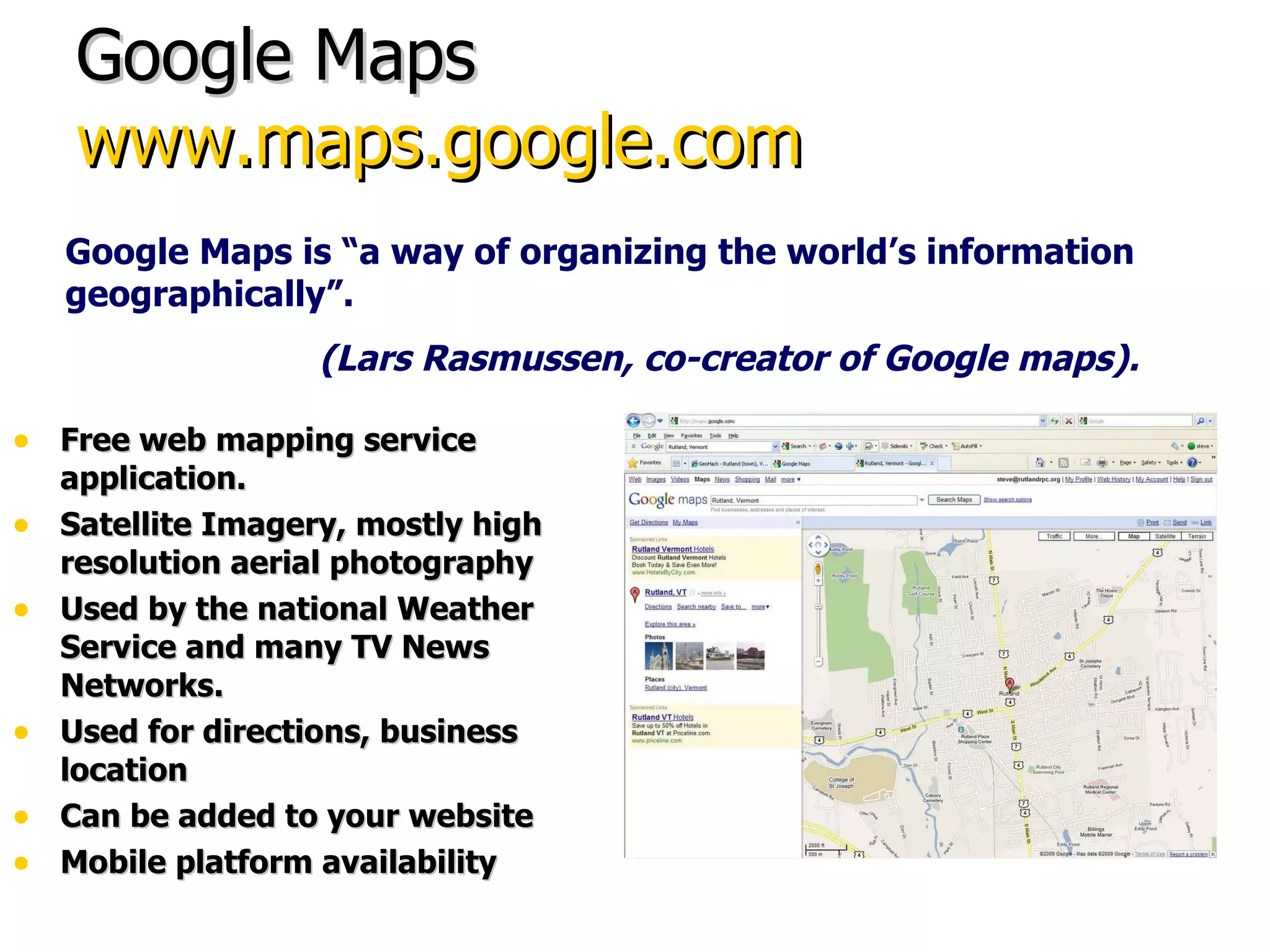Click the red marker A on the map
Image resolution: width=1270 pixels, height=952 pixels.
pos(1010,684)
